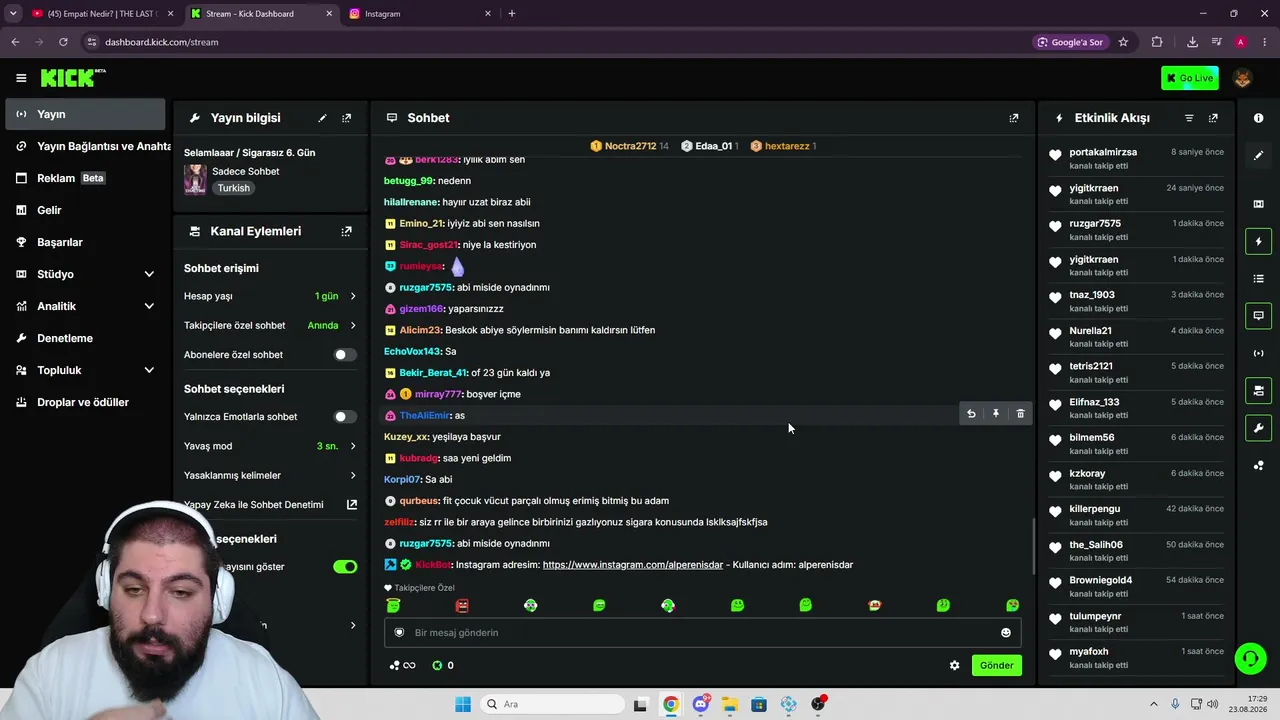Click the taskbar search box
Viewport: 1280px width, 720px height.
click(x=550, y=704)
